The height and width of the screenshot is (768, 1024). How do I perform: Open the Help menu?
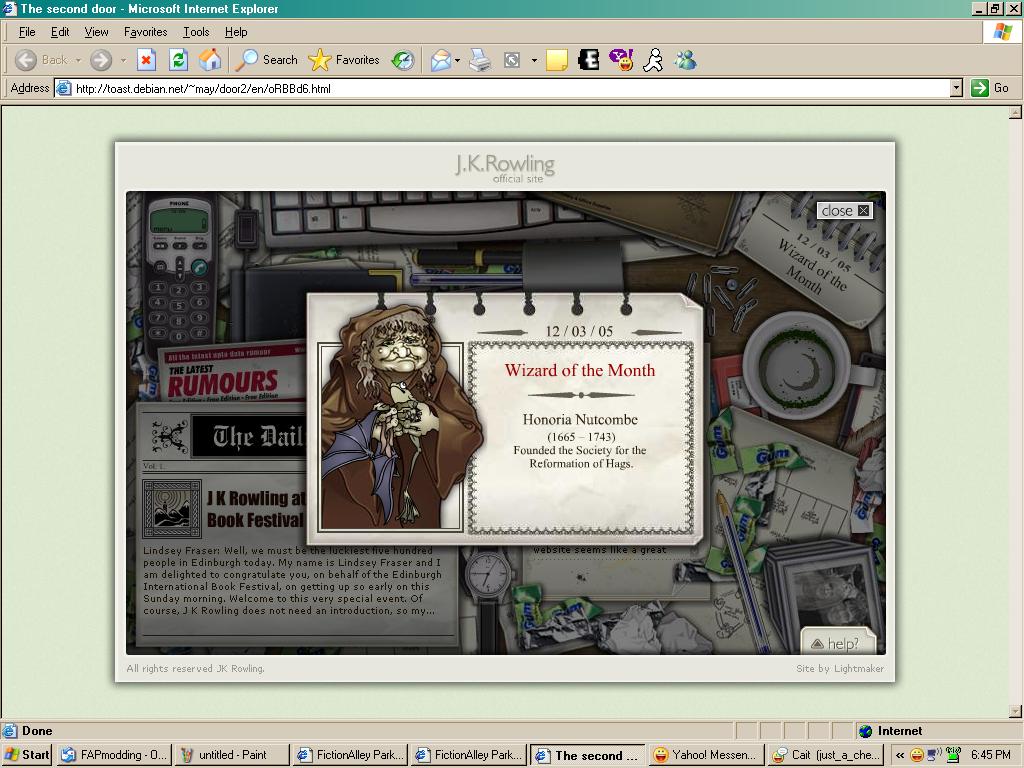[236, 32]
